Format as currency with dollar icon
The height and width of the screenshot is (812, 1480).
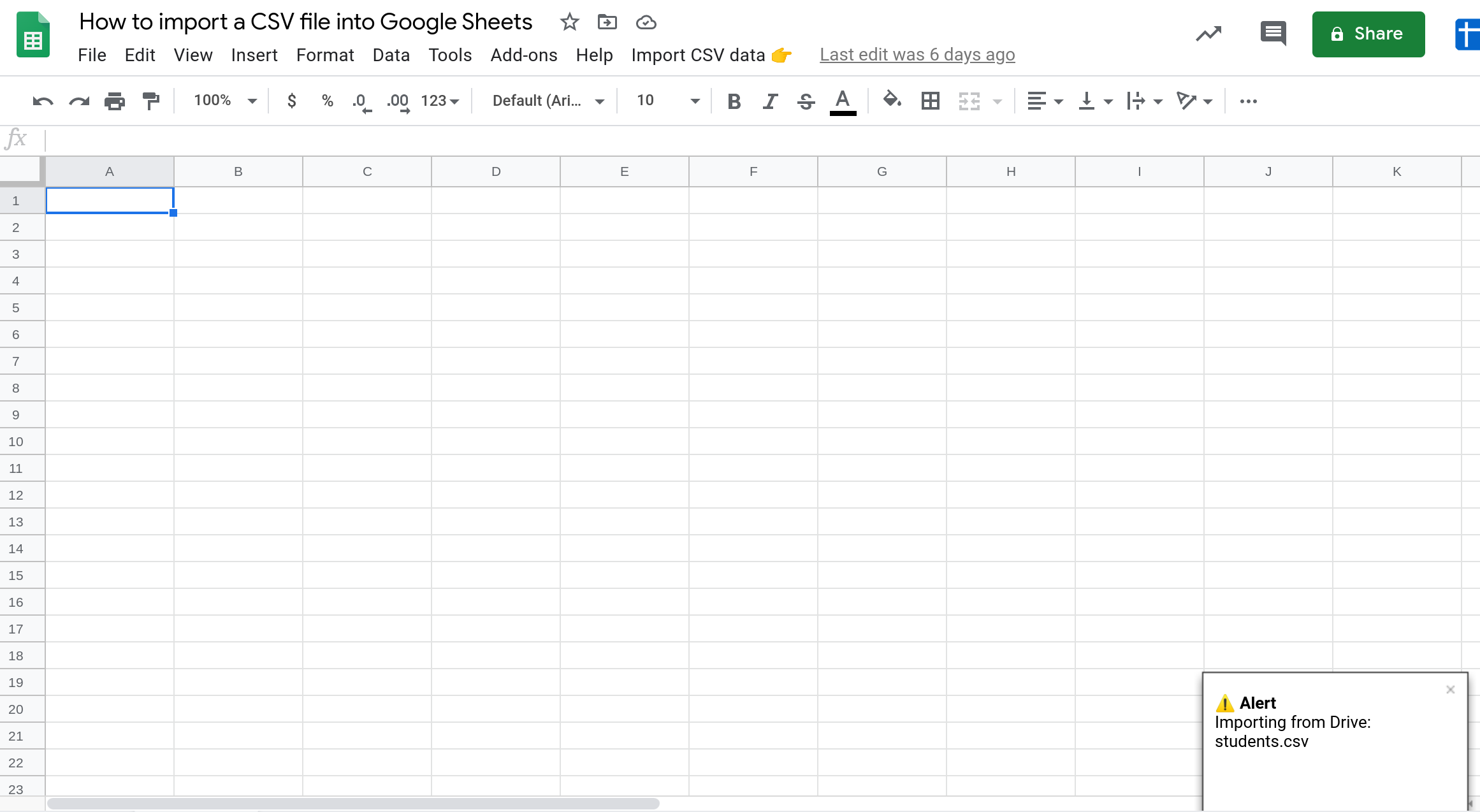292,101
